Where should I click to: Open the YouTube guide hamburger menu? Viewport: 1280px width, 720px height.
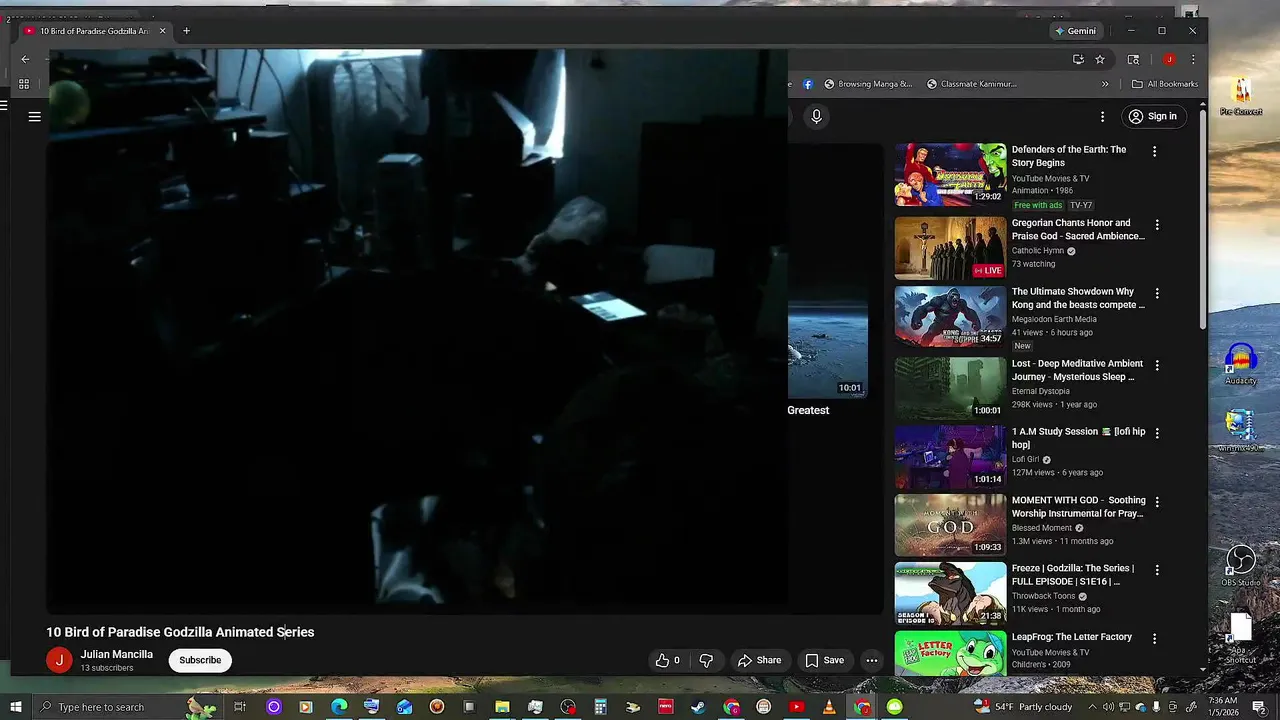[x=34, y=117]
